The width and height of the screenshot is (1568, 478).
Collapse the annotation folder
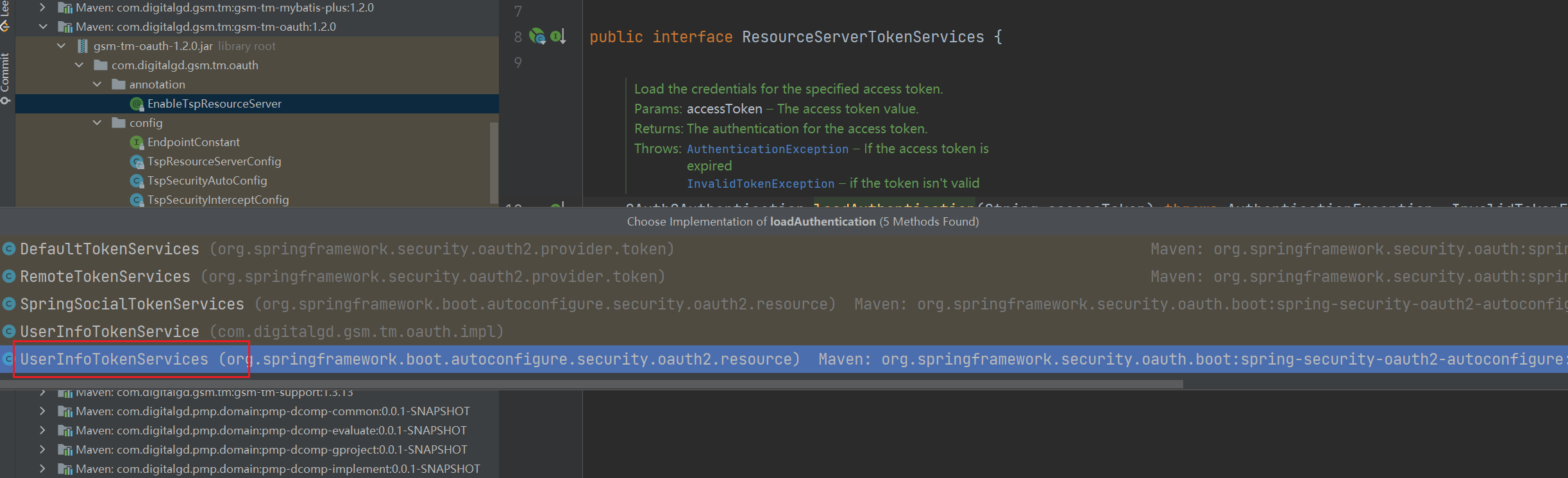coord(97,85)
